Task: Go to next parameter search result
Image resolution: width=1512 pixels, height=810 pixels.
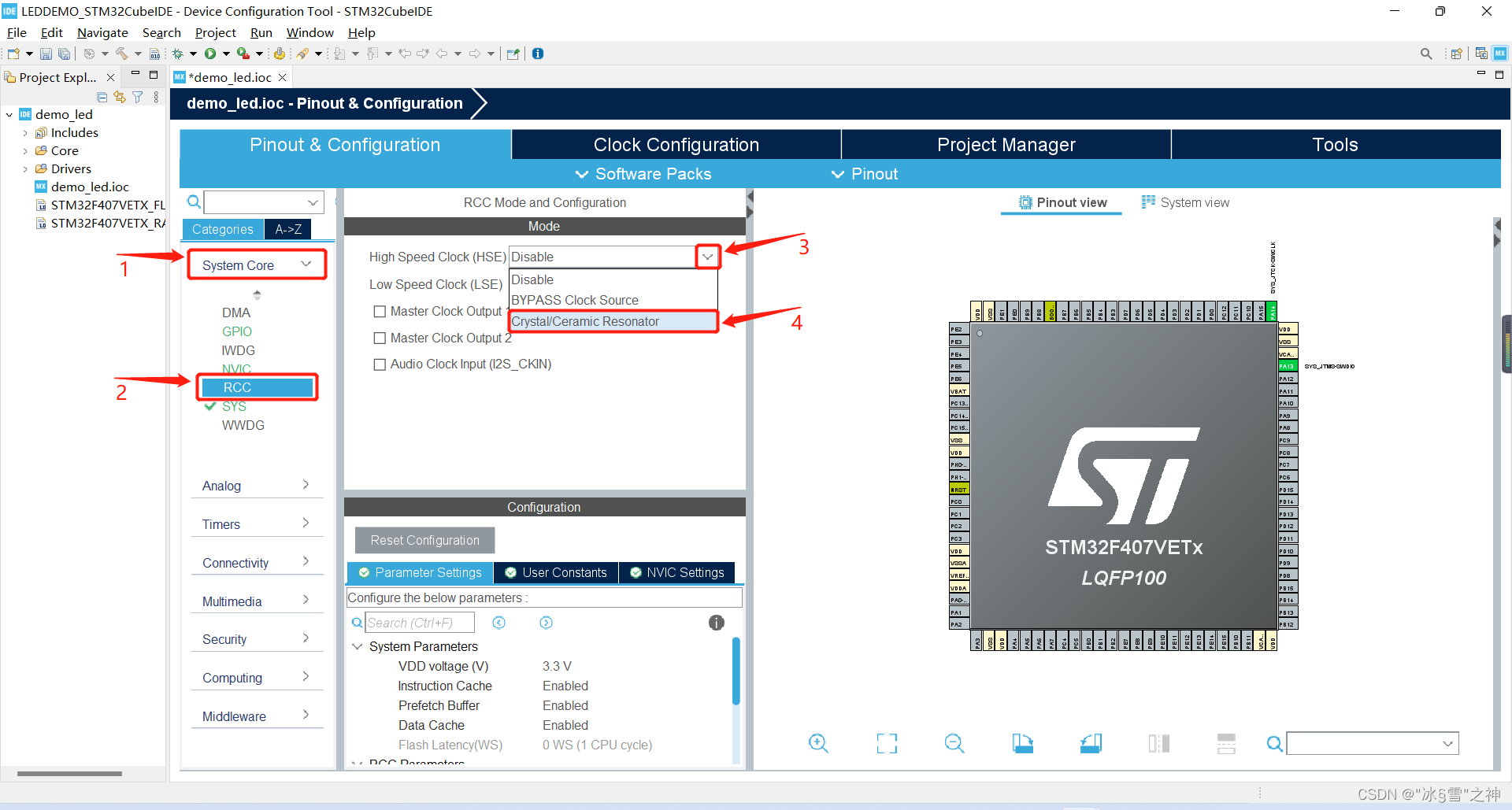Action: pyautogui.click(x=546, y=623)
